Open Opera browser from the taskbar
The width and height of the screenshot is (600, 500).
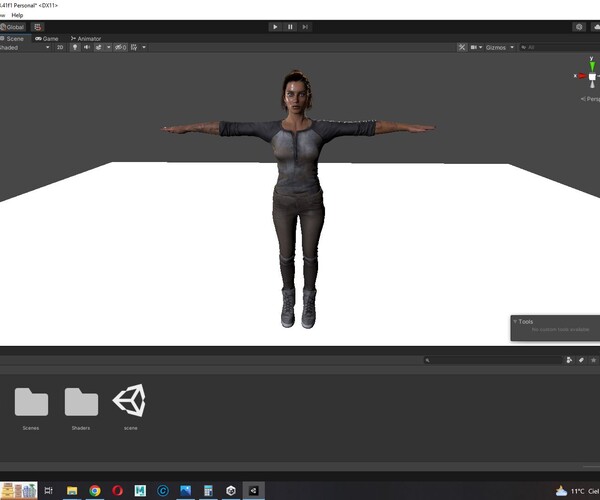click(x=117, y=490)
